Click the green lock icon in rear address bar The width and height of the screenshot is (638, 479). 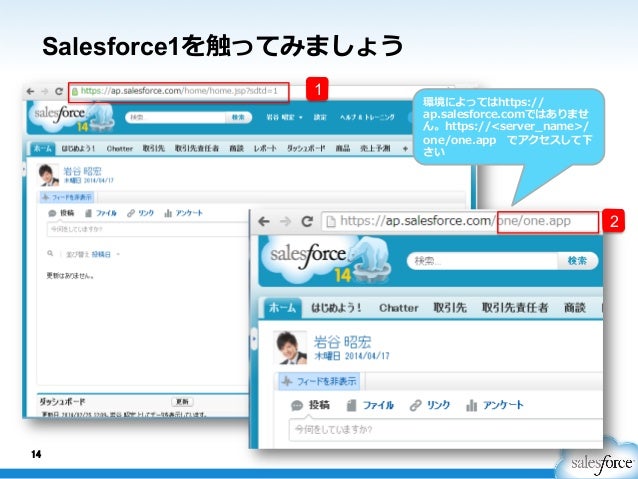75,92
